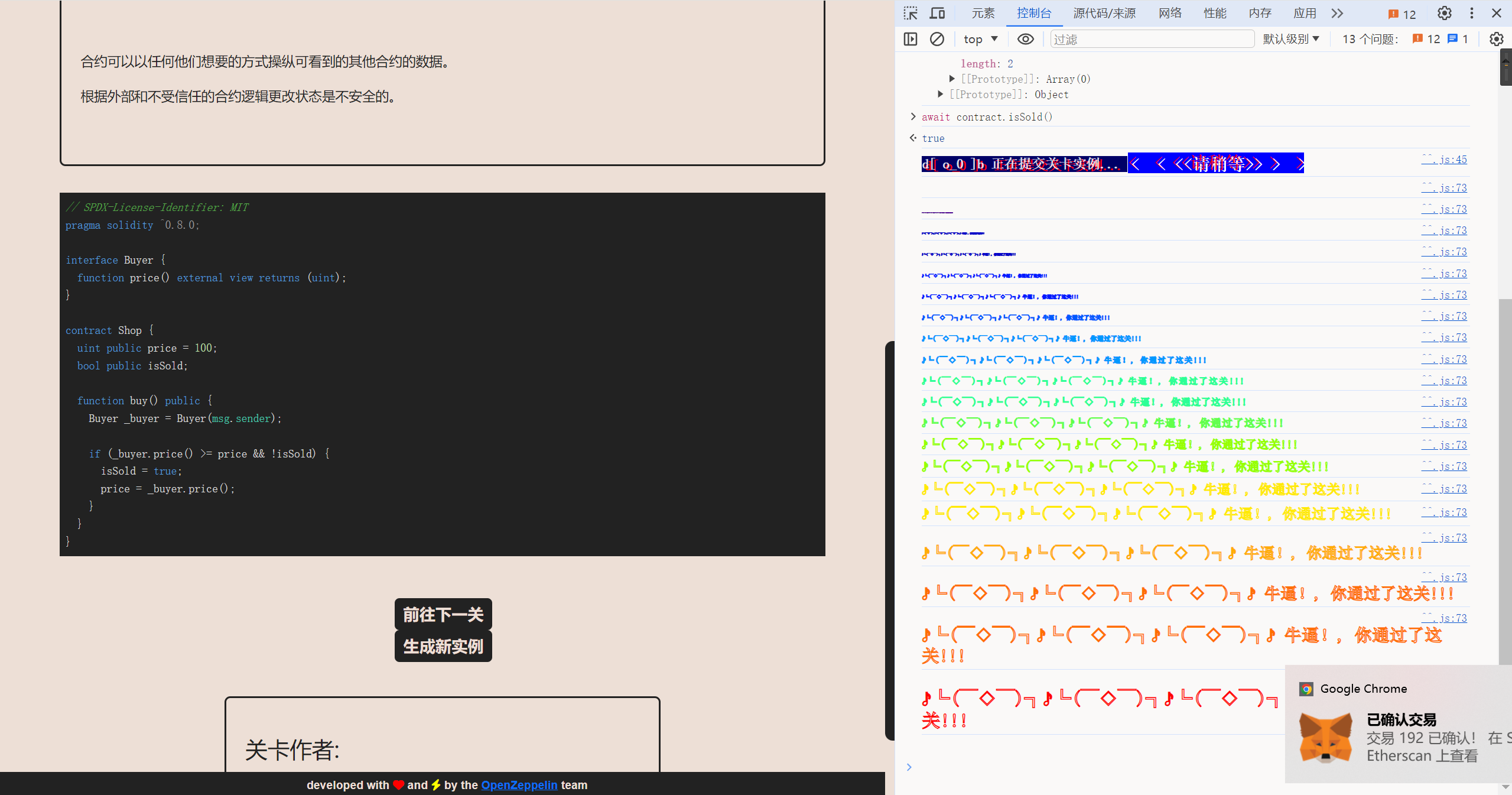
Task: Toggle the console sidebar icon
Action: (911, 39)
